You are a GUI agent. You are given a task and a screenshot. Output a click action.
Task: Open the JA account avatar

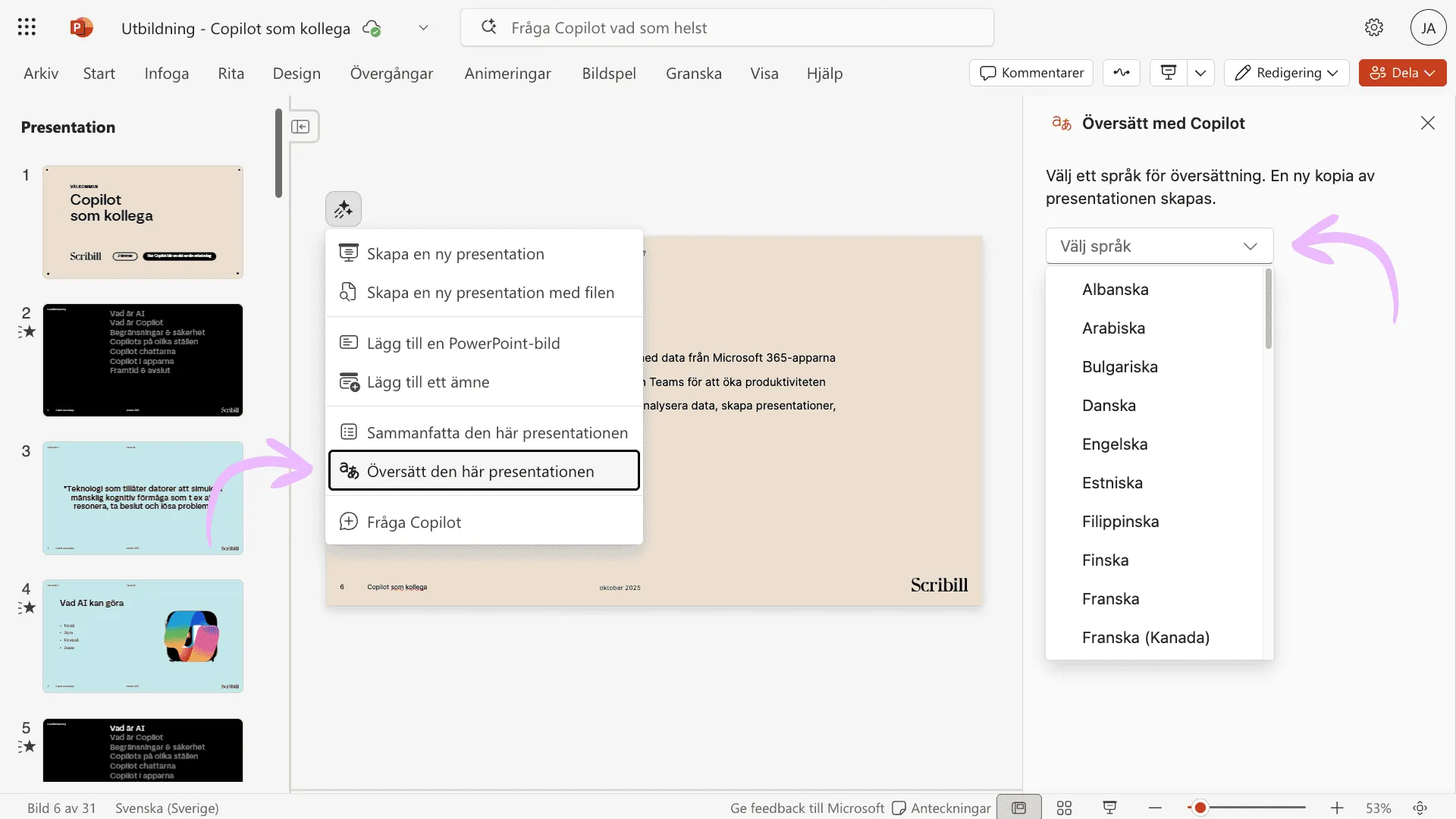1428,28
